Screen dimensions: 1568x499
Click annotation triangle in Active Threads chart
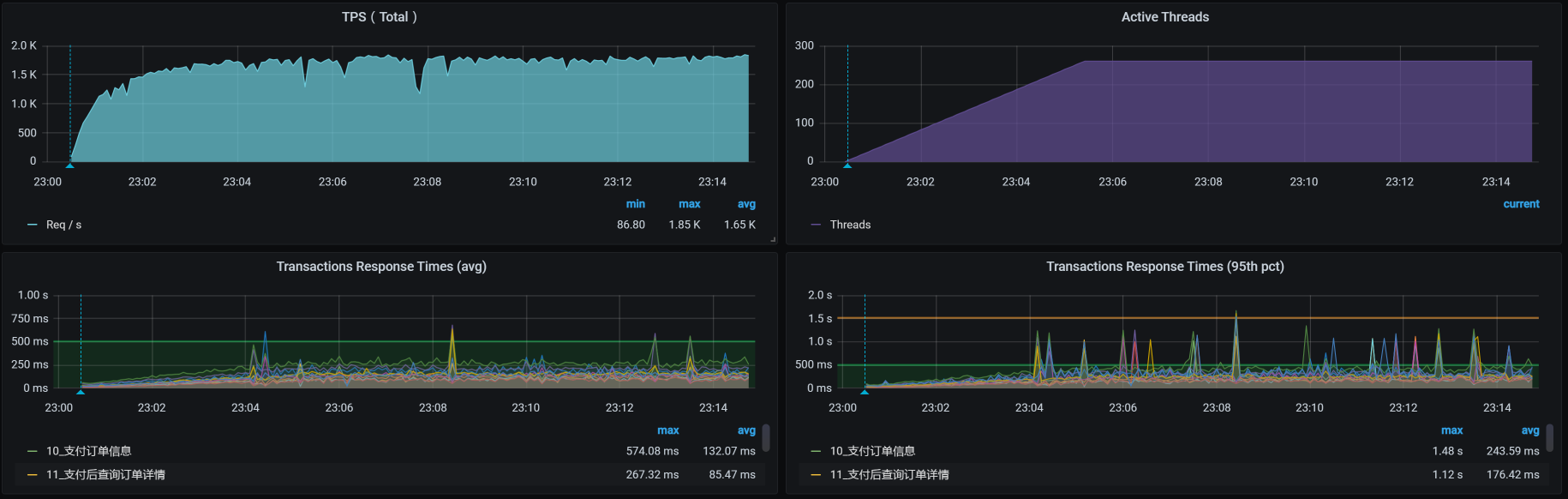pos(847,165)
